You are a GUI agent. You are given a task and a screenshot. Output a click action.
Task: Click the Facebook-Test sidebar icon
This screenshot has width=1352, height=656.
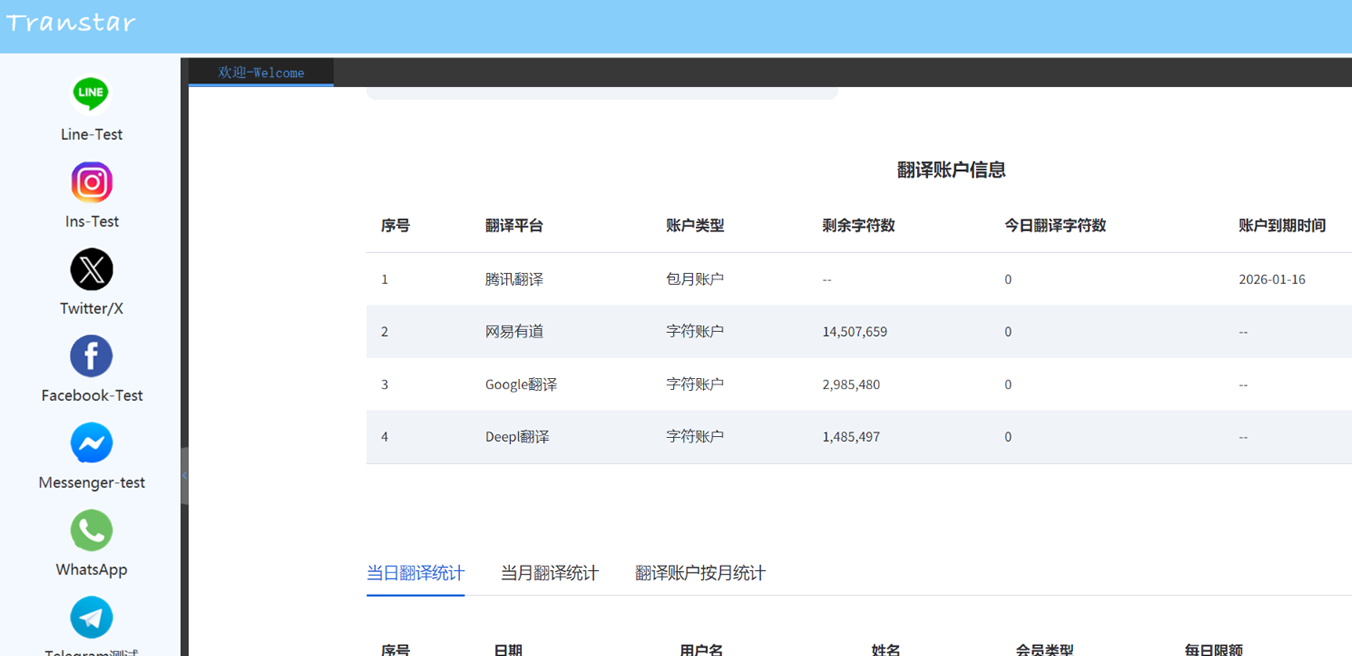[x=91, y=355]
